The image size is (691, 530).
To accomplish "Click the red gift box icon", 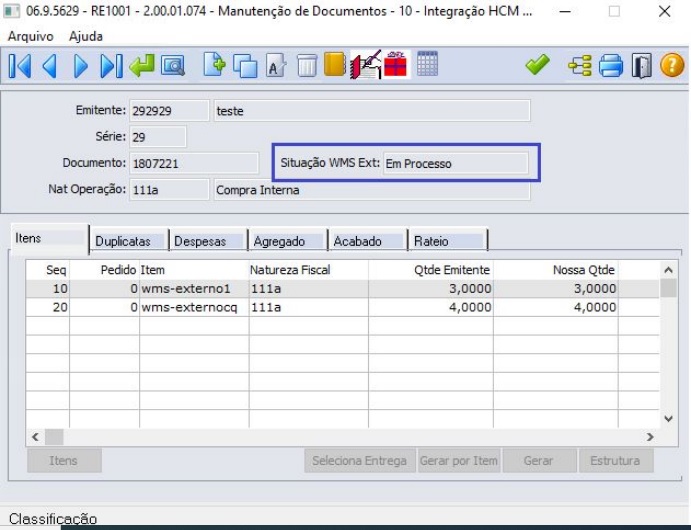I will click(x=395, y=64).
